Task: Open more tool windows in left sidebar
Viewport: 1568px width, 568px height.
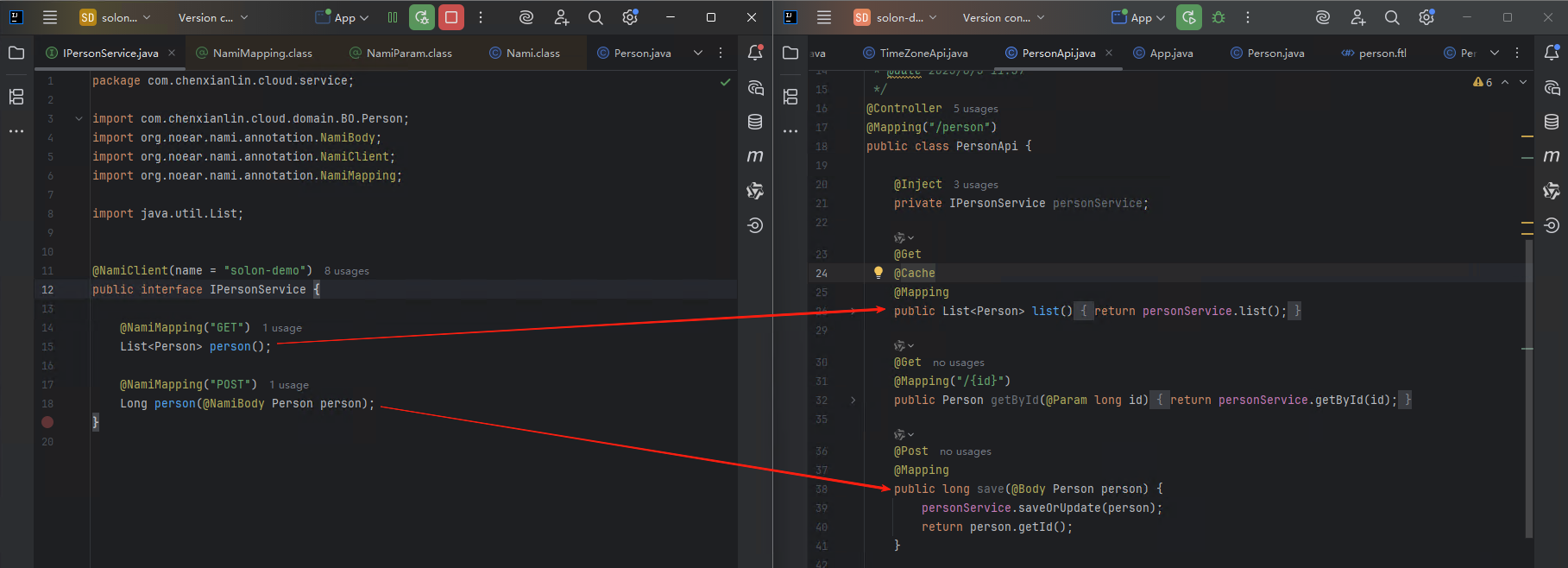Action: point(16,131)
